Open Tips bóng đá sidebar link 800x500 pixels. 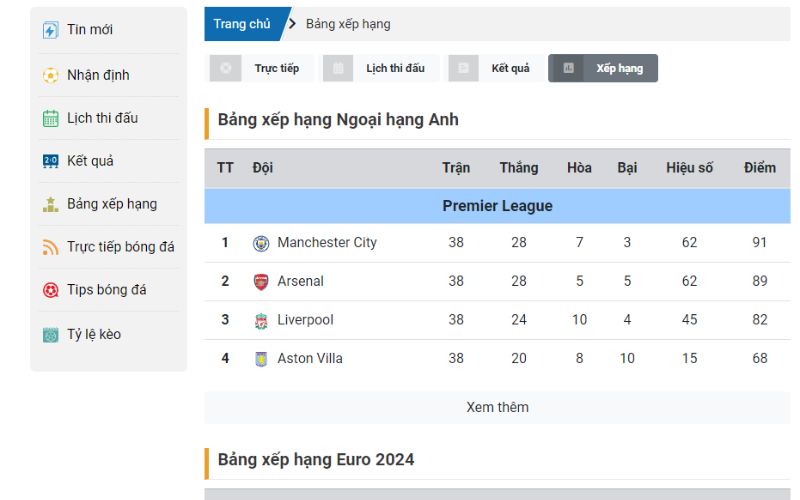[109, 289]
